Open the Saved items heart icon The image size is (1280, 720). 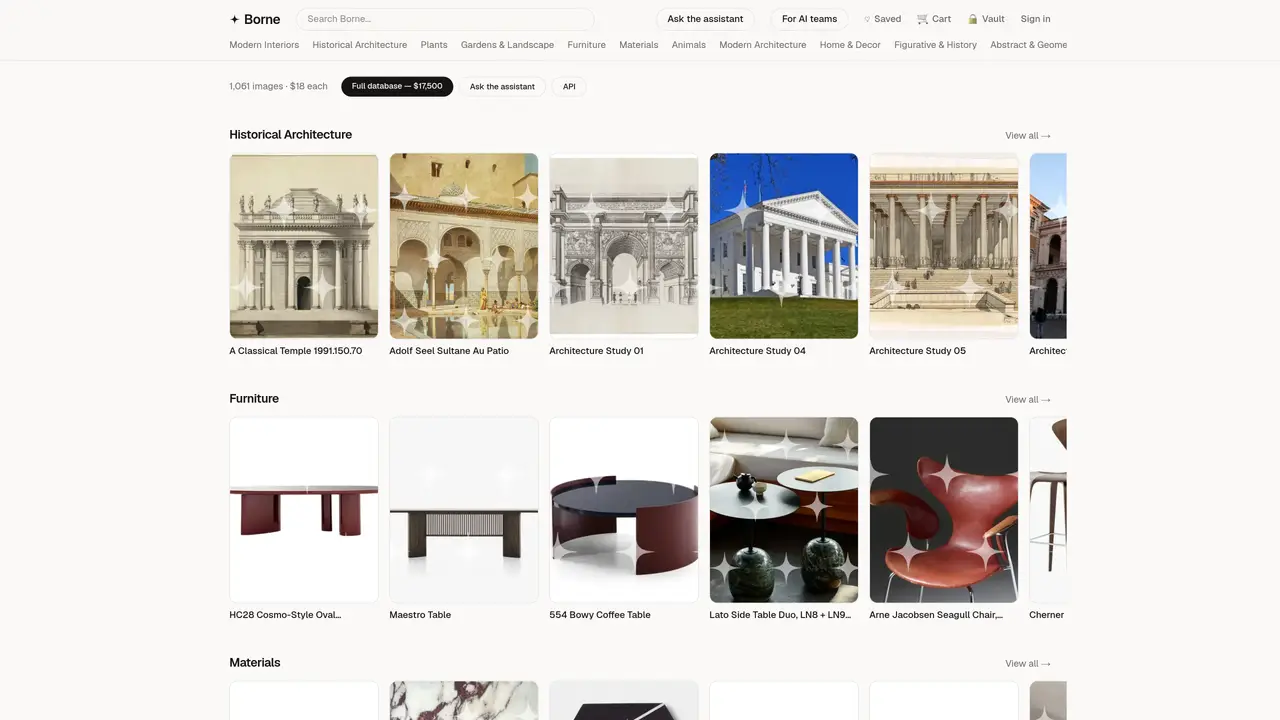point(867,19)
